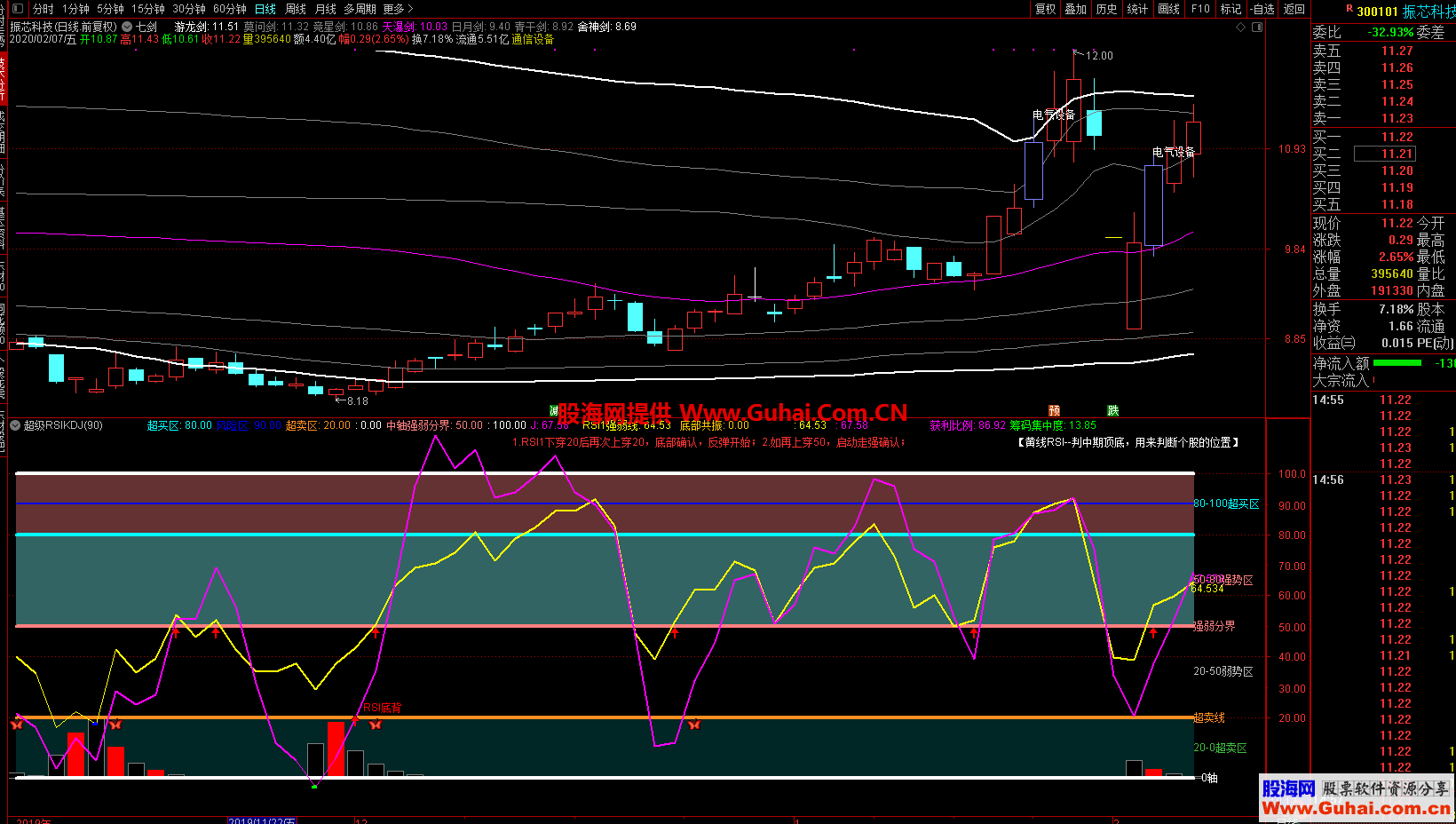Open the 分时 intraday chart tab

tap(44, 9)
